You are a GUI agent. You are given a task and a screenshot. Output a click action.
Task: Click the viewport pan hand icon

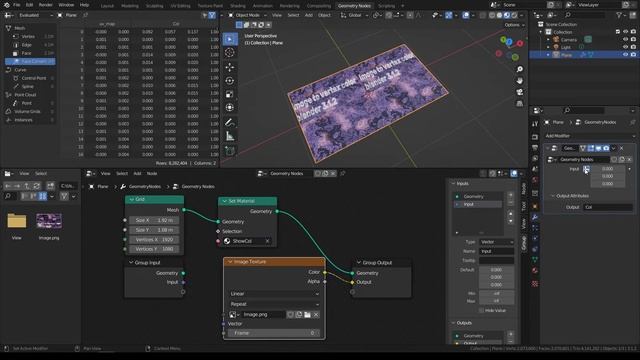click(519, 81)
